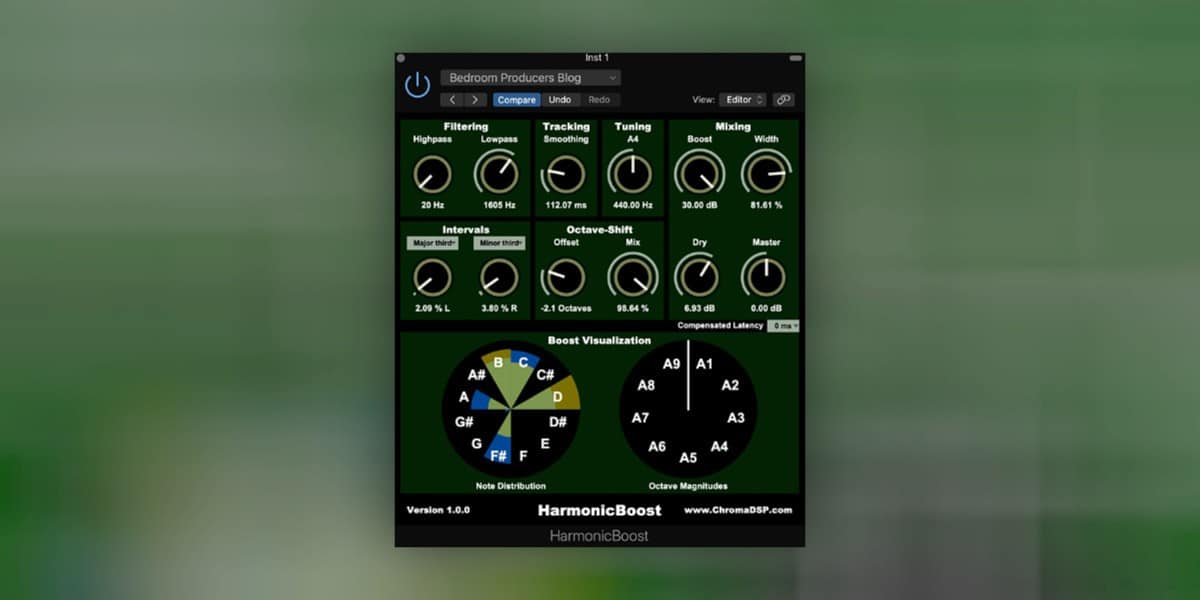
Task: Click the link chain icon button
Action: (x=784, y=100)
